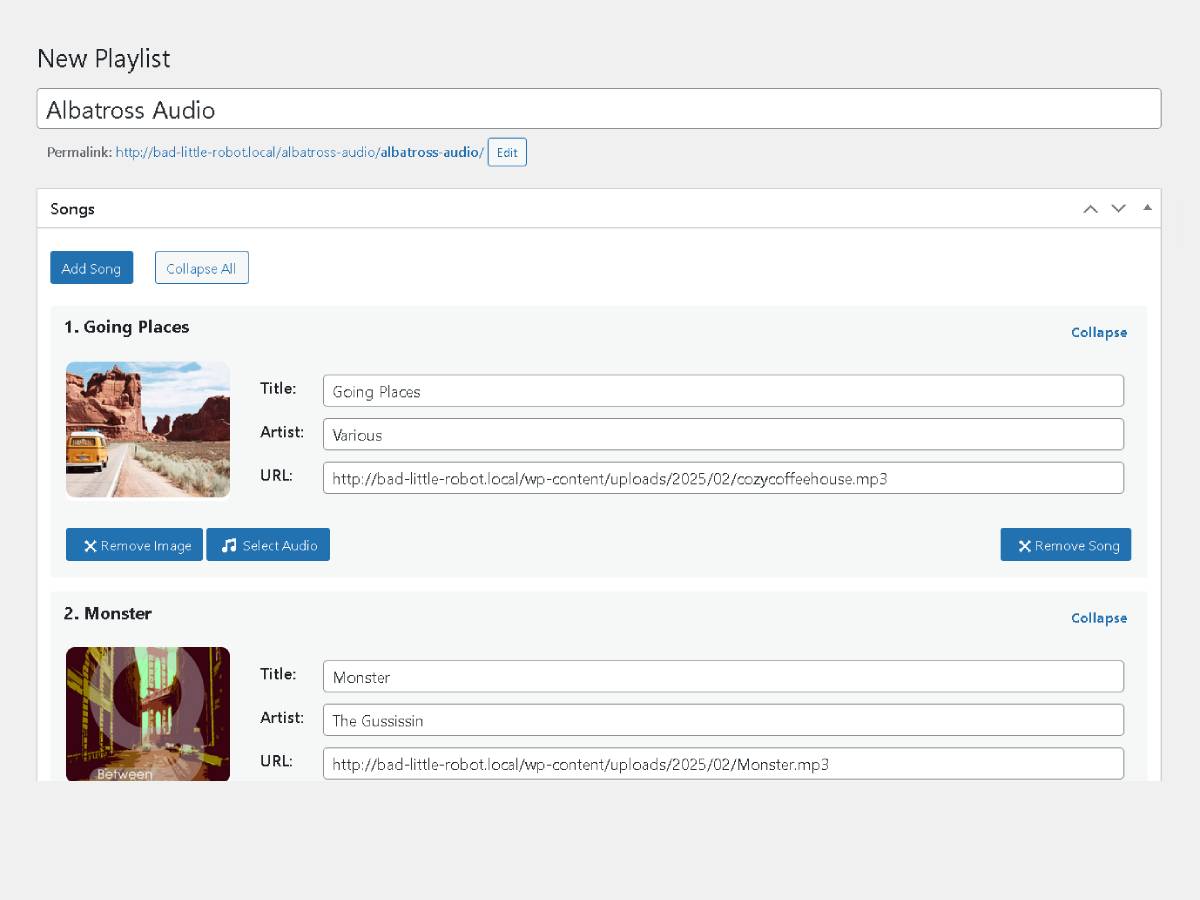Click the Artist field containing Various

coord(723,434)
